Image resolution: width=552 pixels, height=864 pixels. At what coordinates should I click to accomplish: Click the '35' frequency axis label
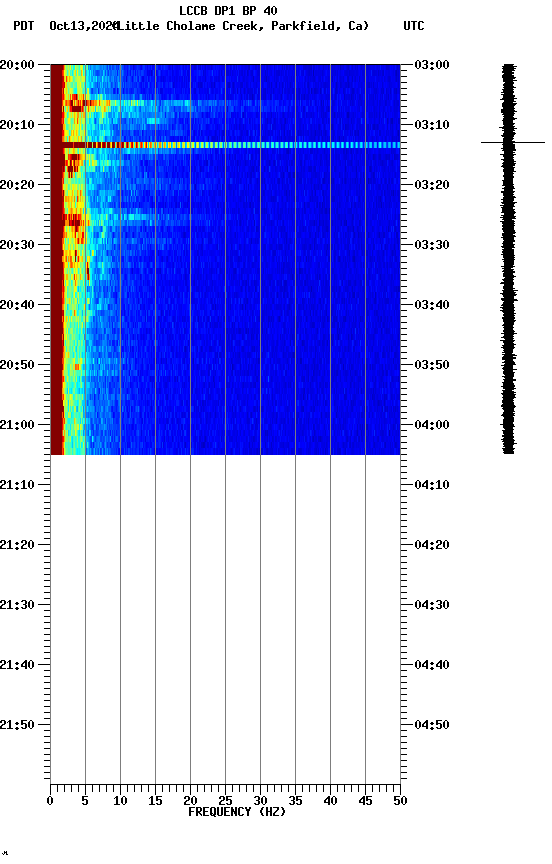295,801
